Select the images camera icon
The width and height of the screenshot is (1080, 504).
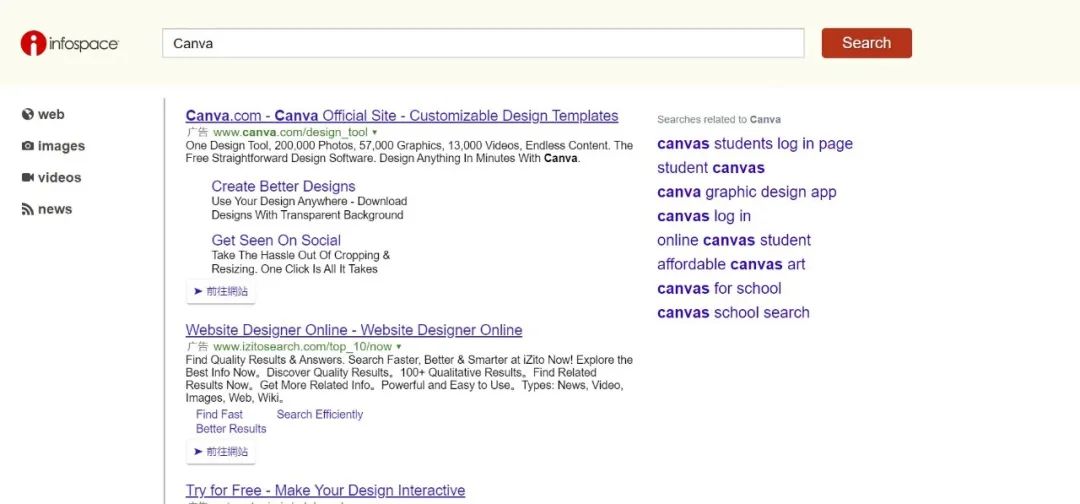(x=28, y=146)
